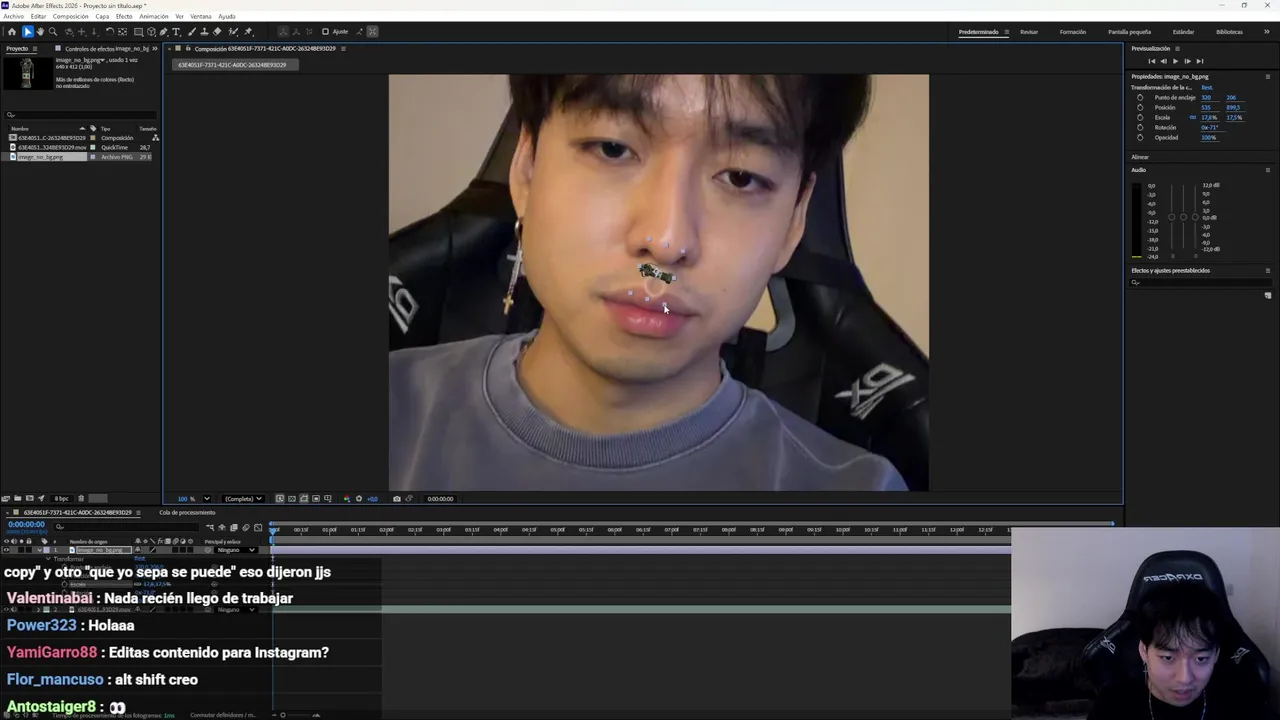1280x720 pixels.
Task: Switch to the Revisar workspace
Action: coord(1029,32)
